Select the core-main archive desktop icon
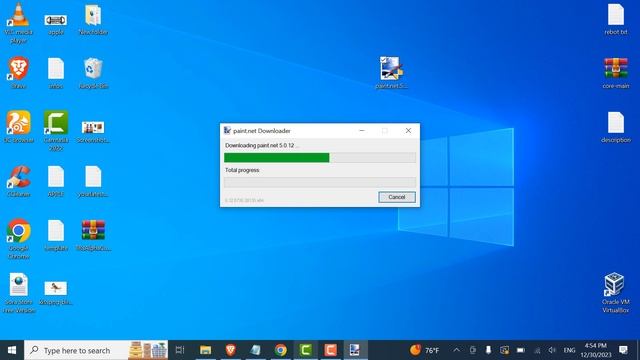 tap(616, 73)
